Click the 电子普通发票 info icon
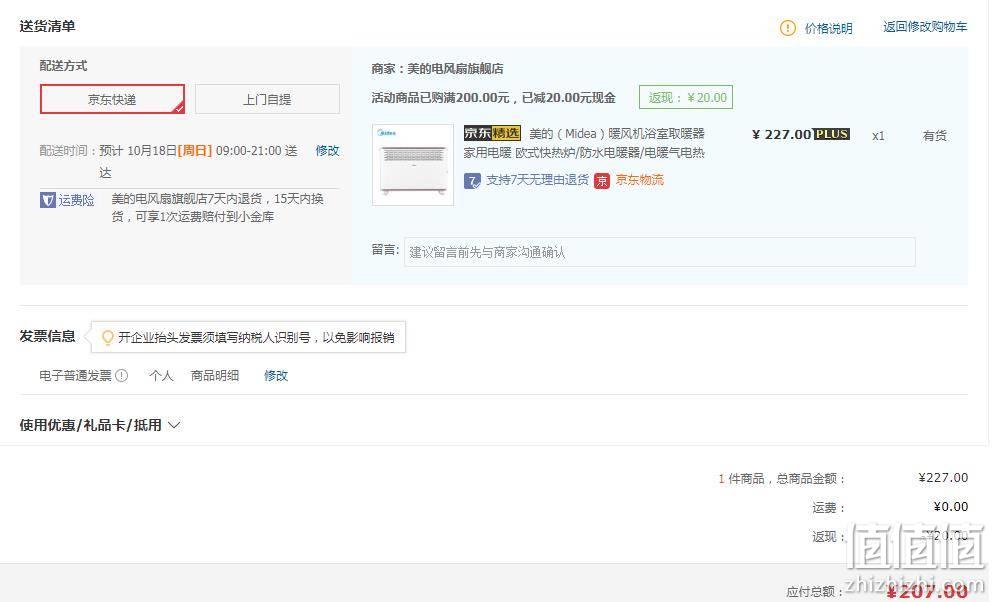The image size is (994, 602). tap(122, 376)
